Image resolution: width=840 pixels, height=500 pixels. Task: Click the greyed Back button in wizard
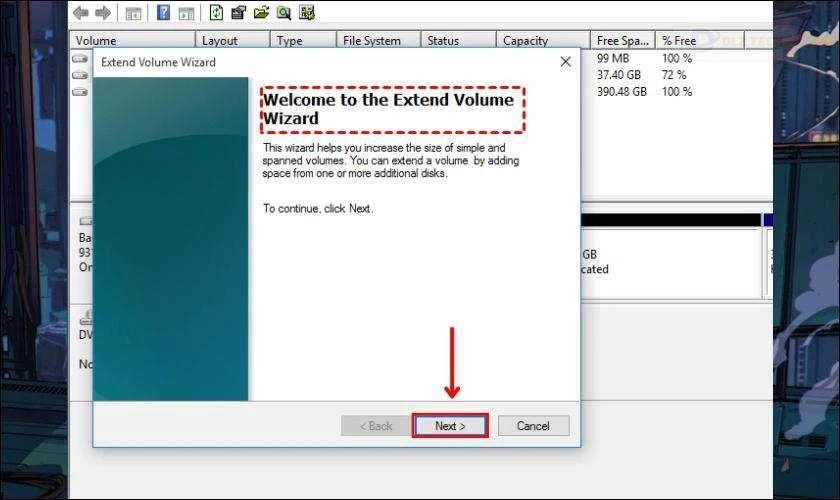click(x=376, y=426)
